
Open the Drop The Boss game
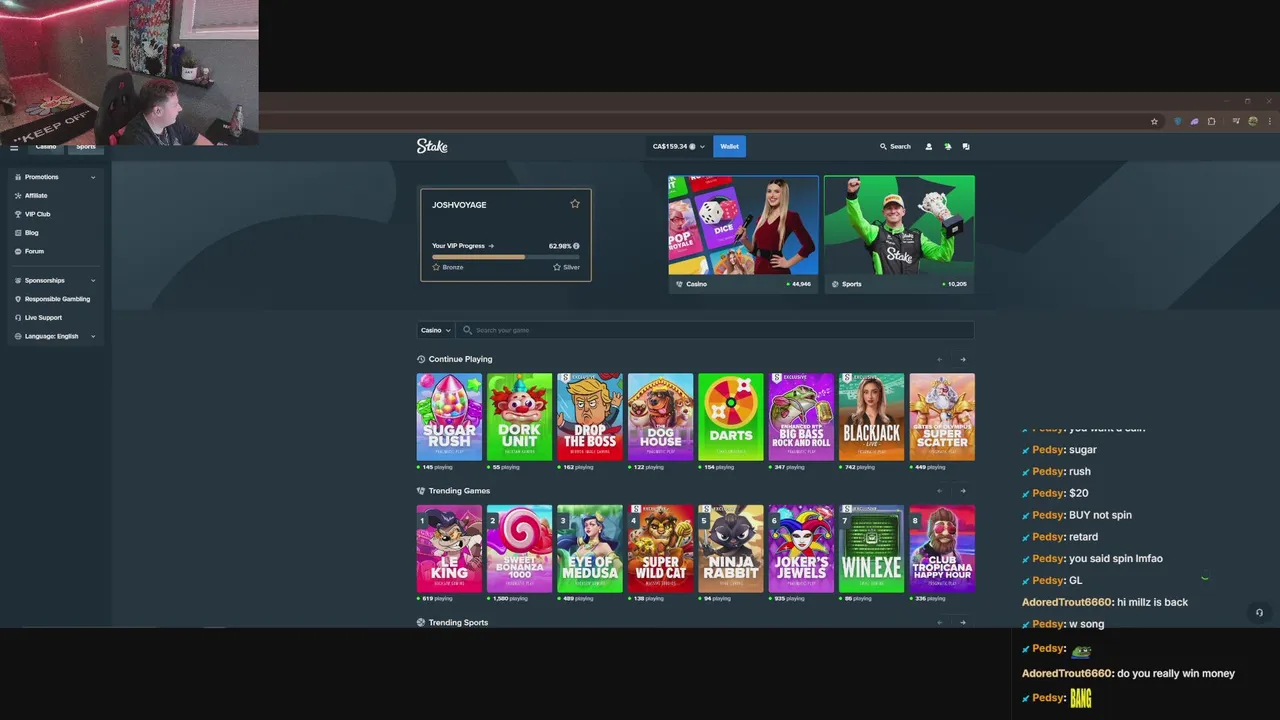pyautogui.click(x=590, y=417)
